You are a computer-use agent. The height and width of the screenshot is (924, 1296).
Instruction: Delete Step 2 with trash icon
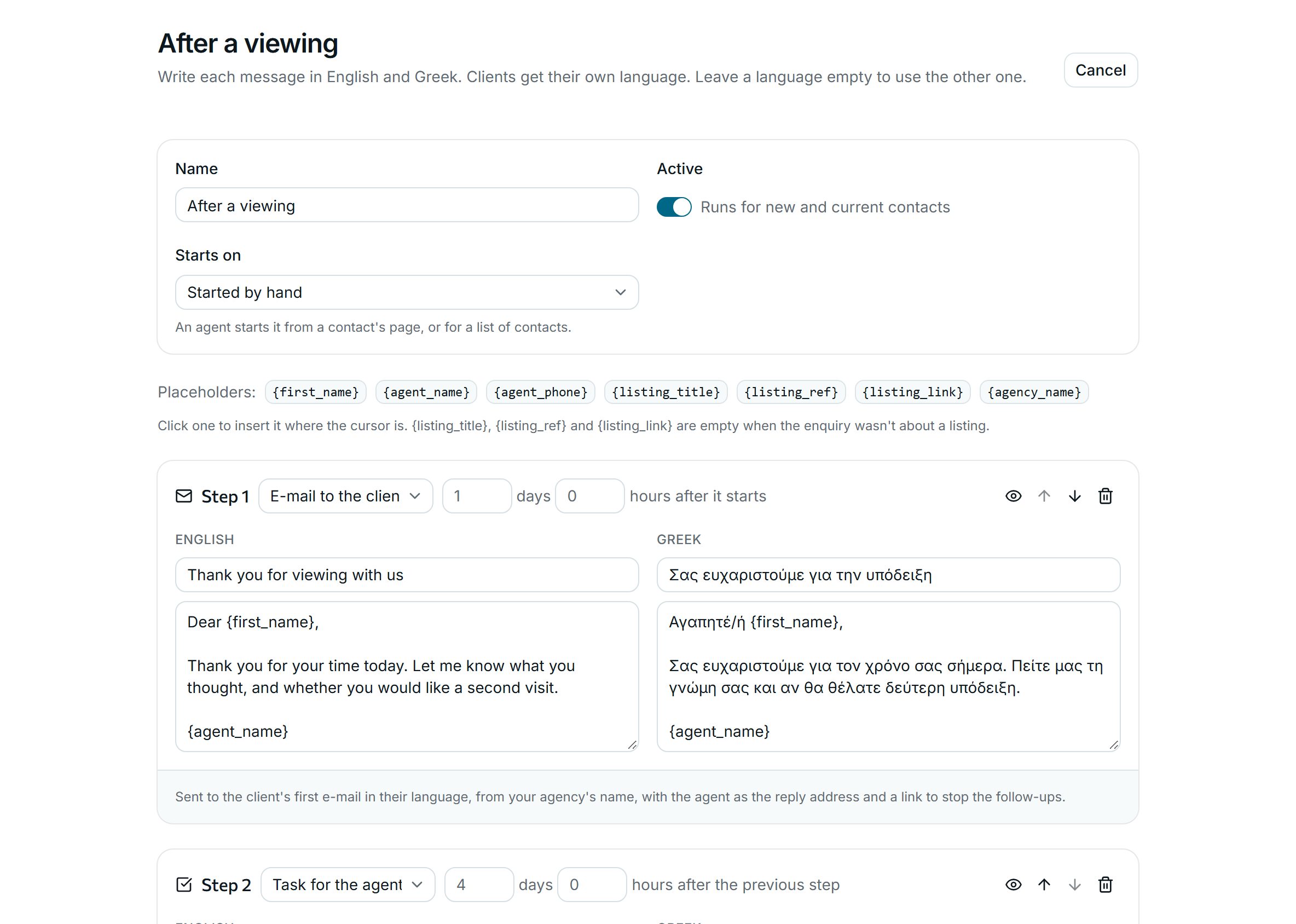coord(1105,885)
